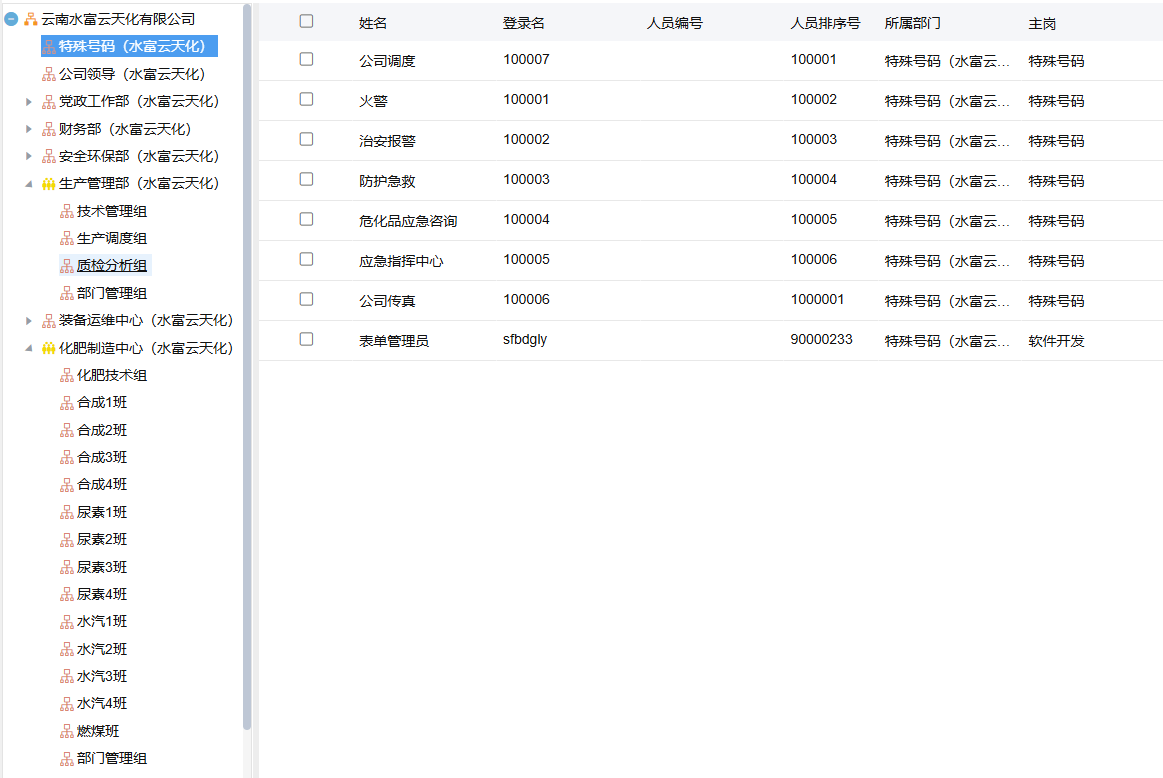Click the department icon next to 公司领导
The height and width of the screenshot is (778, 1163).
[49, 74]
